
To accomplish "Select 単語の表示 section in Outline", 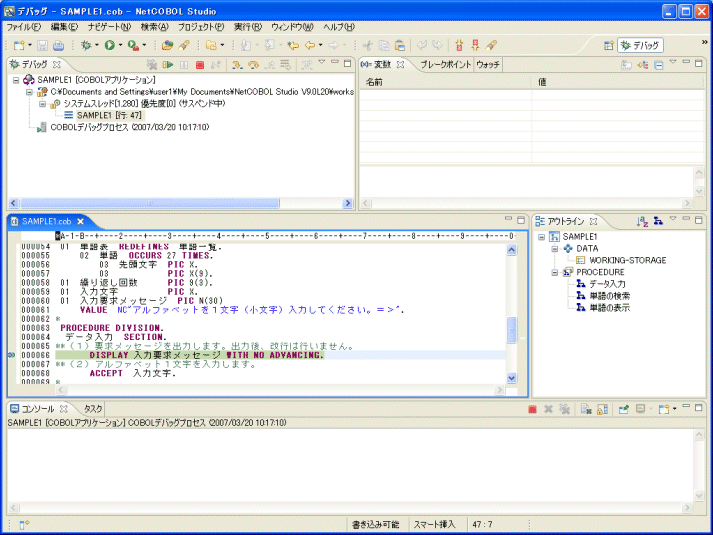I will click(609, 308).
